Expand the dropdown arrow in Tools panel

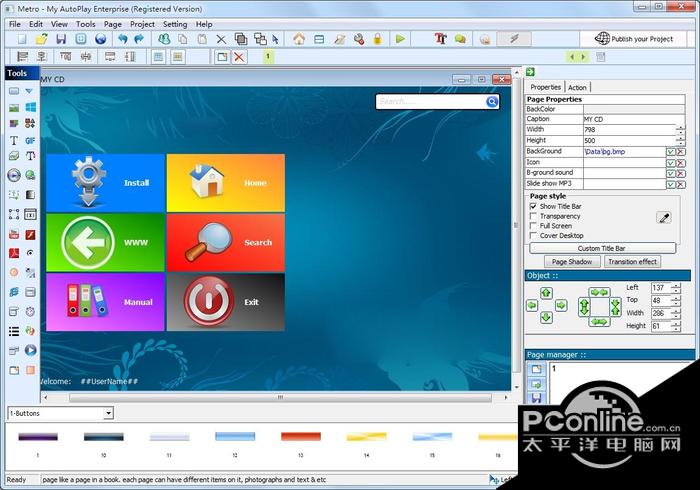[29, 91]
